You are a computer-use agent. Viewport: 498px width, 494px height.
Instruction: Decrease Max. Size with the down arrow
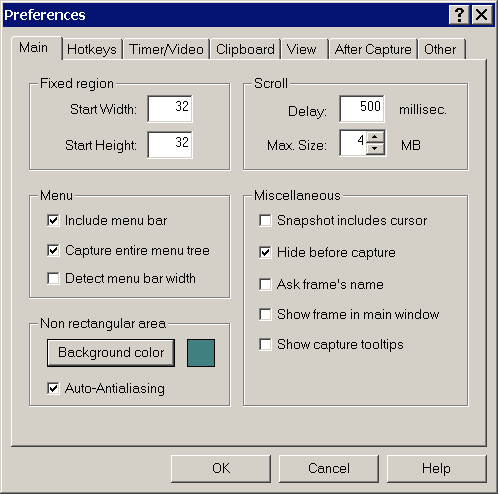coord(375,148)
